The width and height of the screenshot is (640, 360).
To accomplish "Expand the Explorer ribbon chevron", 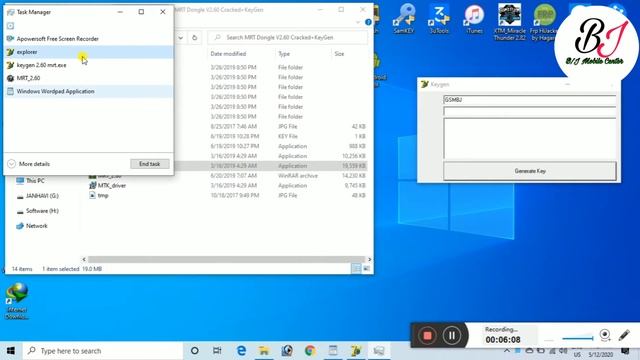I will (358, 22).
